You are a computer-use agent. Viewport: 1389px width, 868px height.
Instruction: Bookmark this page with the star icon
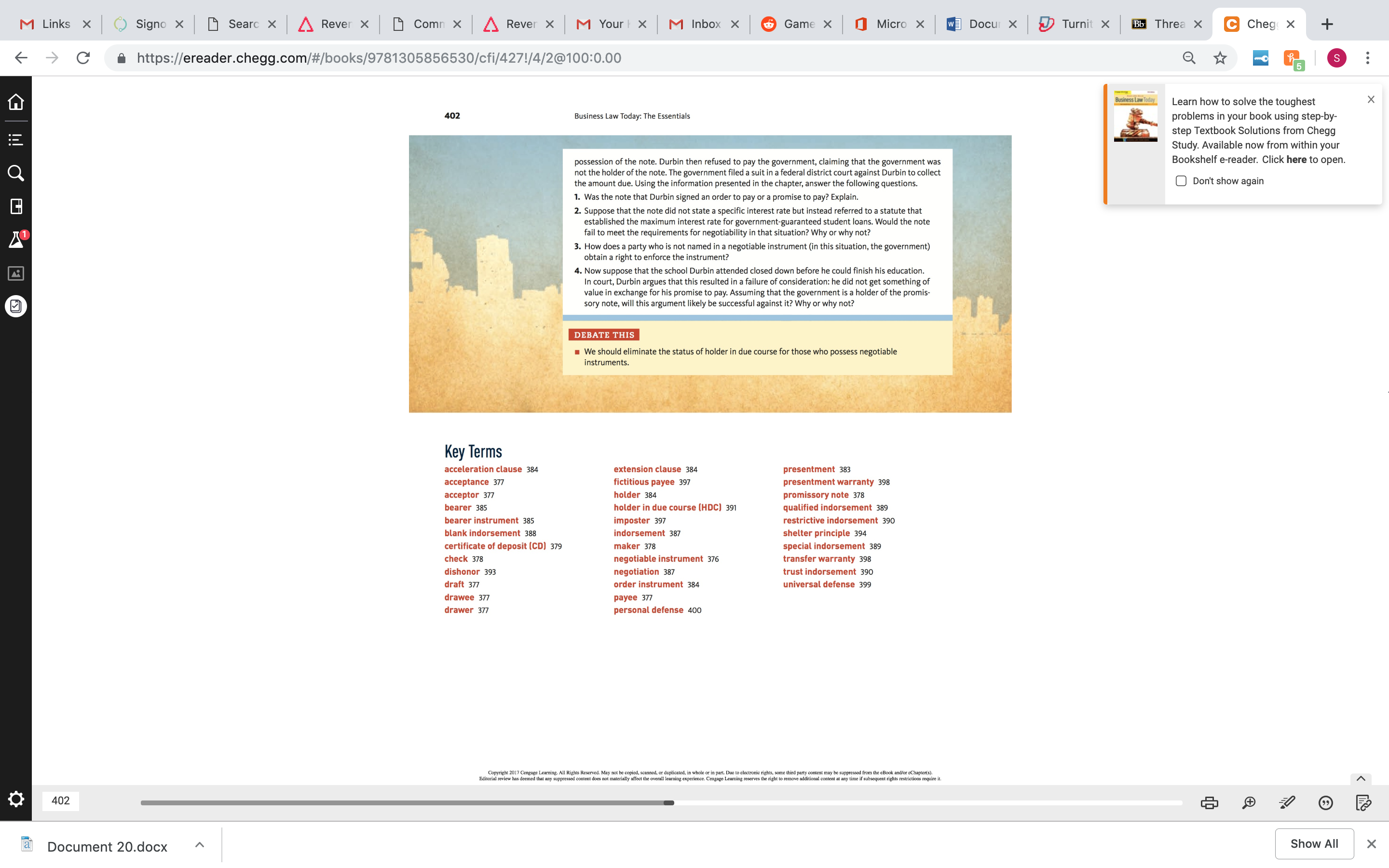pyautogui.click(x=1220, y=58)
